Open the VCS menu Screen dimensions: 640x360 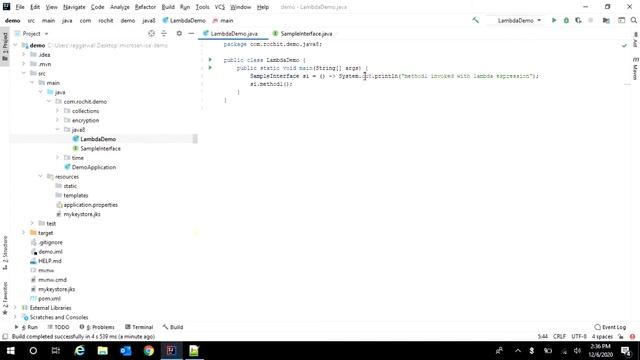[220, 7]
